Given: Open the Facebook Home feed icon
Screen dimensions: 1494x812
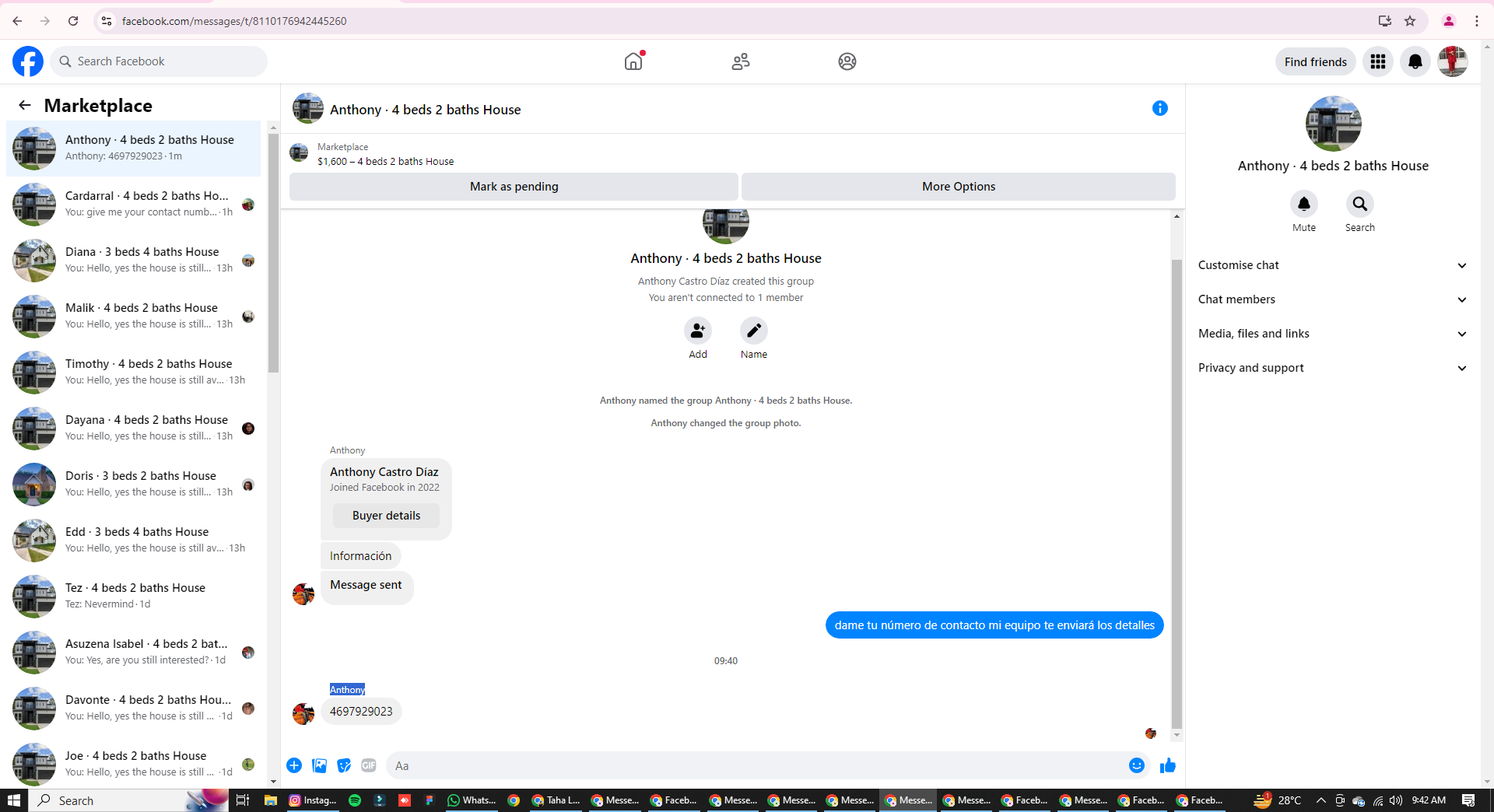Looking at the screenshot, I should tap(633, 61).
